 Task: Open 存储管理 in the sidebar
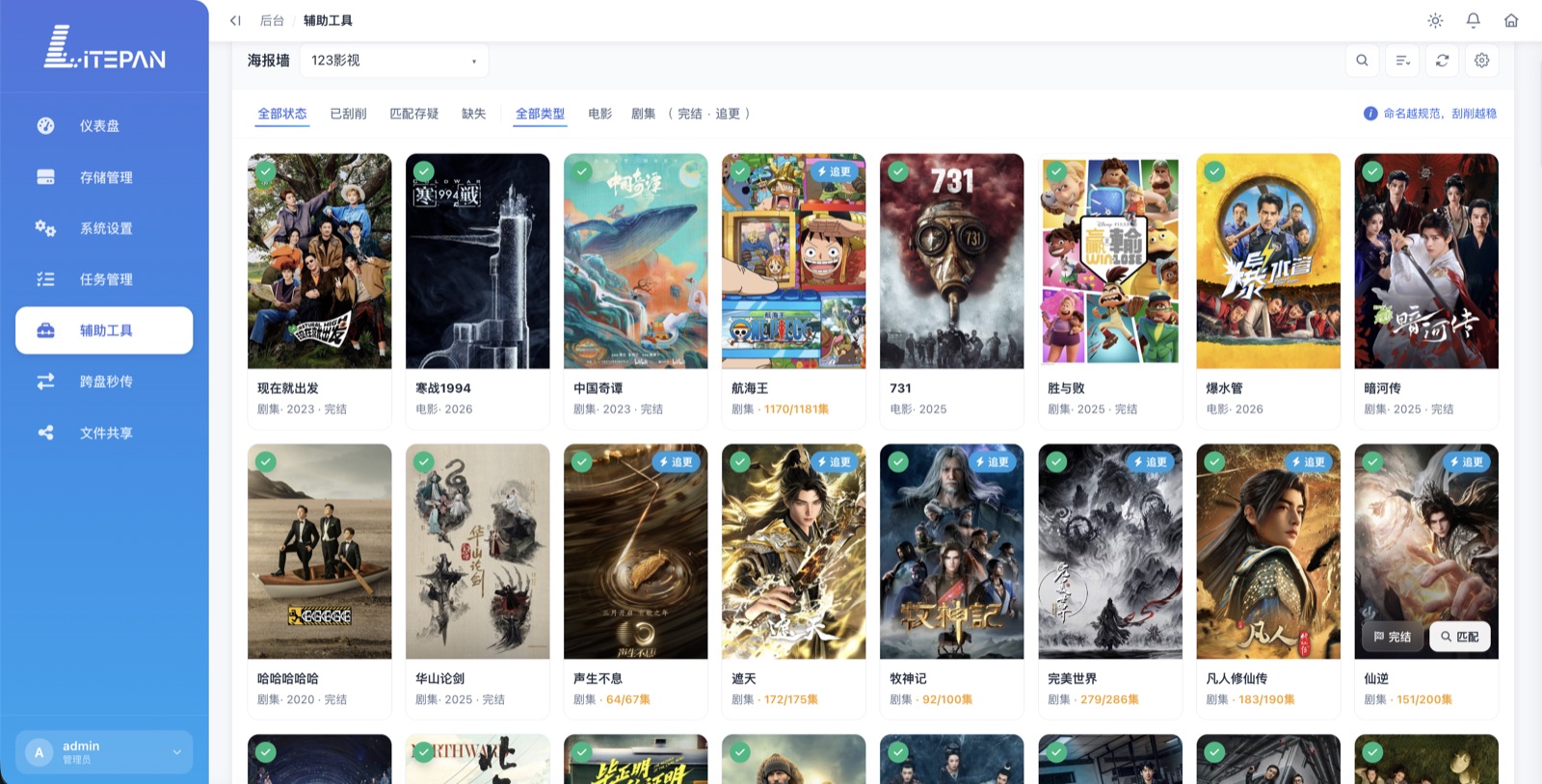[x=104, y=177]
